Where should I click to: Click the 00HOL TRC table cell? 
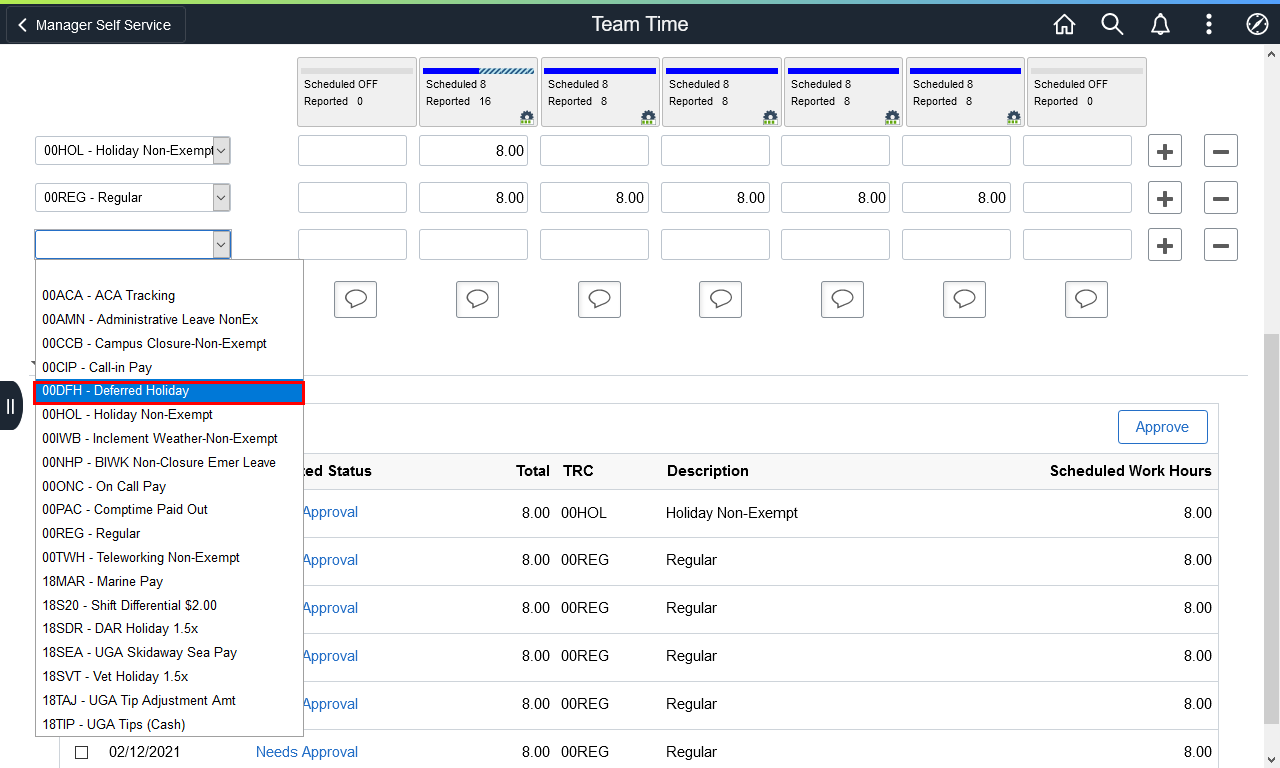[584, 513]
